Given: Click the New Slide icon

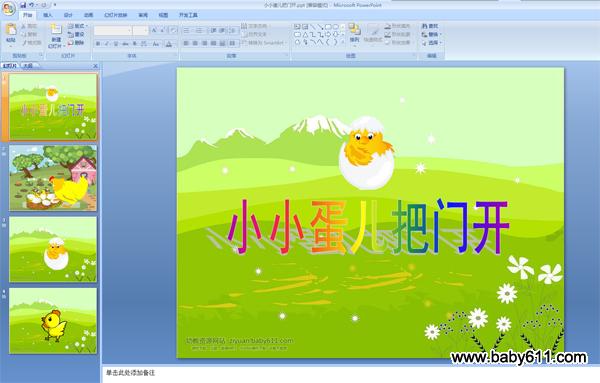Looking at the screenshot, I should [56, 30].
